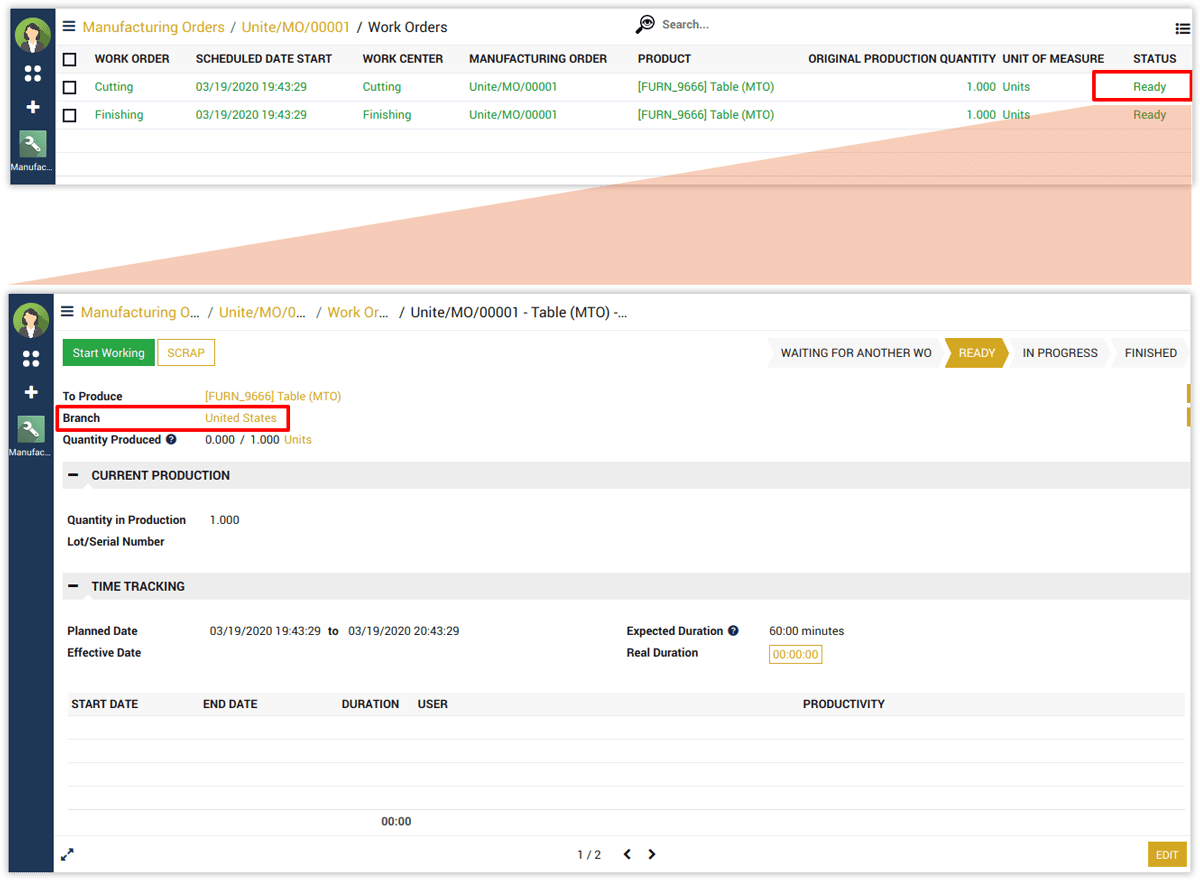This screenshot has height=880, width=1200.
Task: Select the In Progress status stage
Action: [1059, 353]
